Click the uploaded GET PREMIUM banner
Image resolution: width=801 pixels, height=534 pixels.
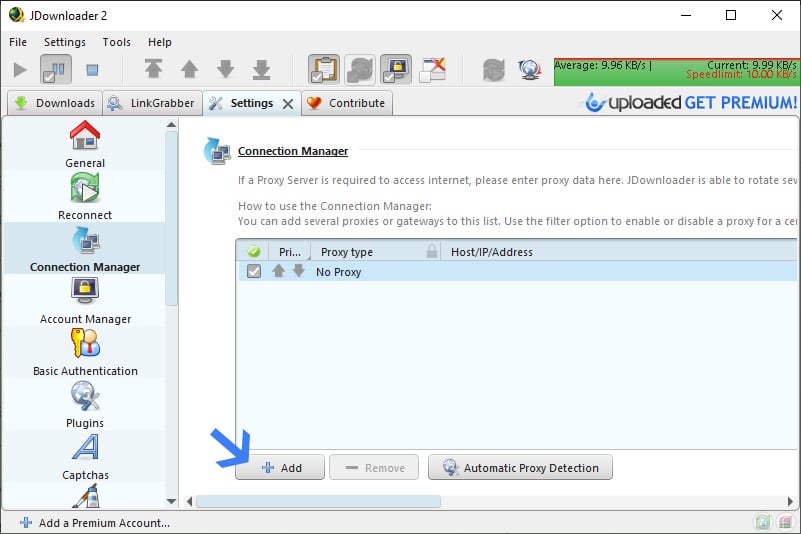point(691,102)
